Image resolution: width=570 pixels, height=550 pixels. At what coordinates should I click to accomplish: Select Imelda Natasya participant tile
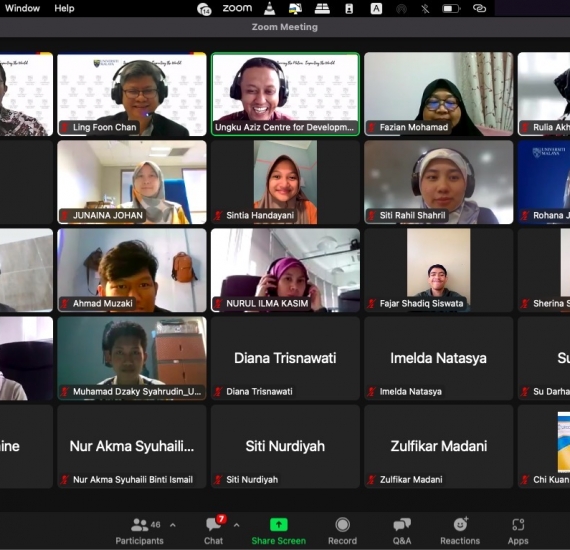439,358
